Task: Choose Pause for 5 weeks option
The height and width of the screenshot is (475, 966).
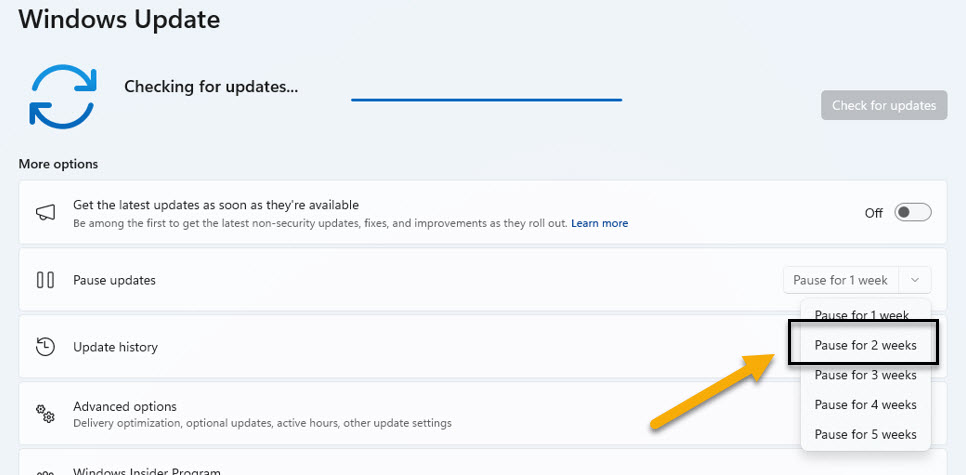Action: [x=865, y=434]
